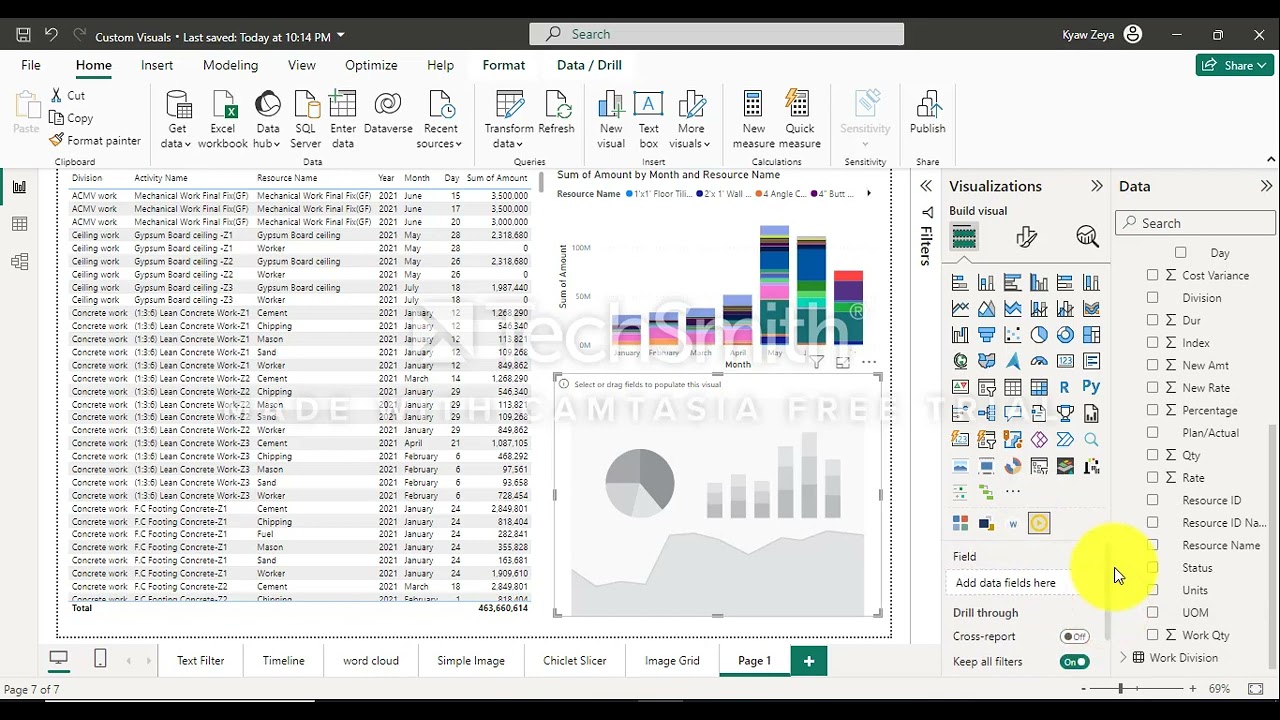This screenshot has height=720, width=1280.
Task: Collapse the Visualizations pane
Action: (1097, 186)
